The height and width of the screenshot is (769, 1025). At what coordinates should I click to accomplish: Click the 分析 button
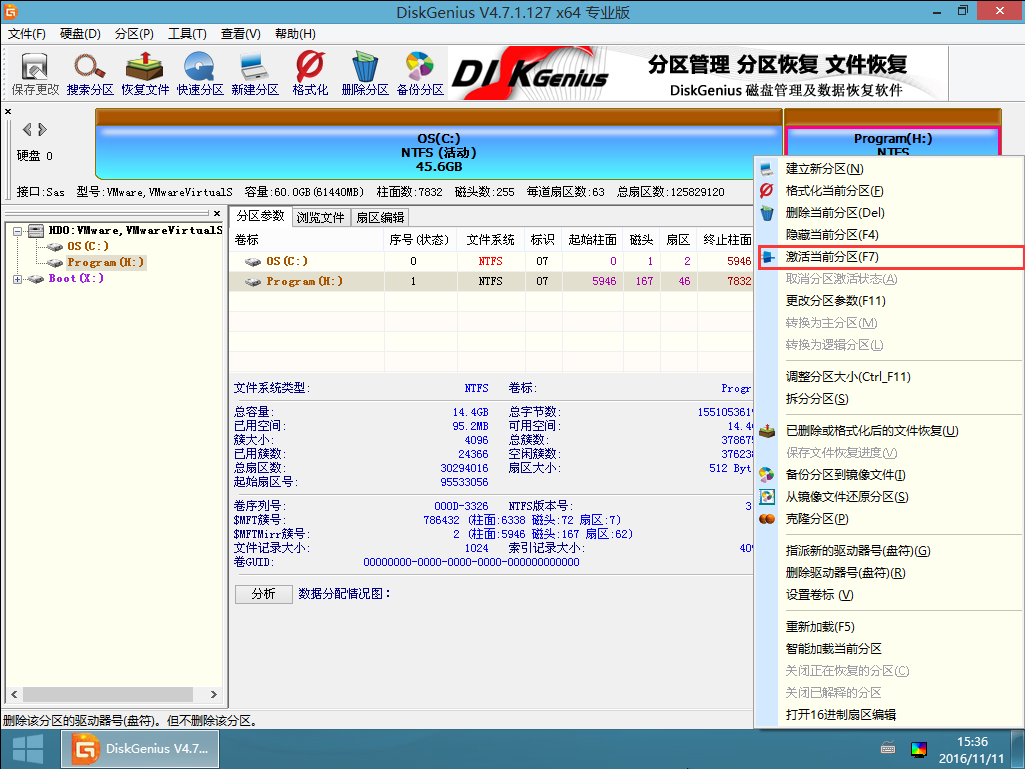click(x=263, y=594)
